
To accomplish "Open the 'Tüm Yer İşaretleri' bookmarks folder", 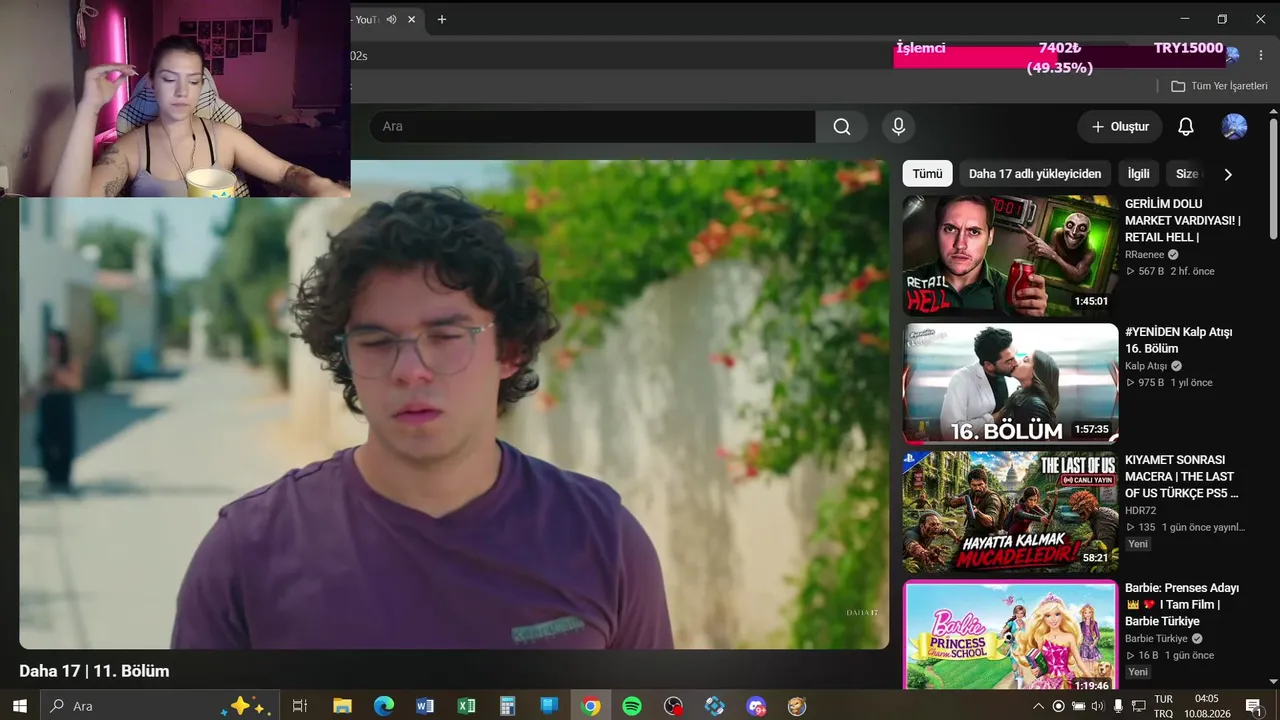I will 1219,86.
